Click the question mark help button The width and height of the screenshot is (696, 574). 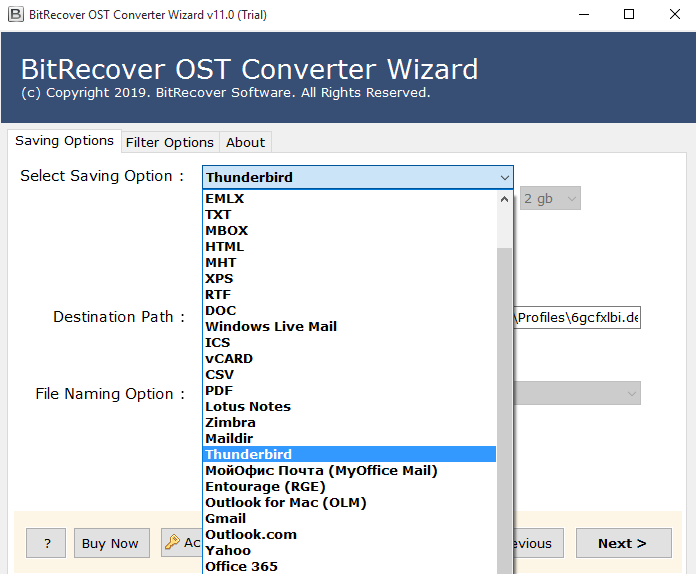point(46,543)
